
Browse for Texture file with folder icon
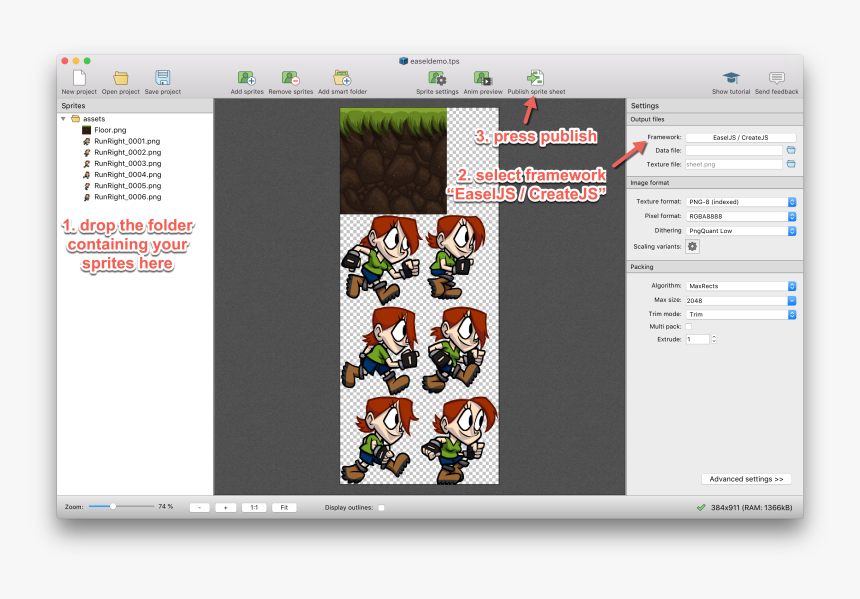click(791, 164)
